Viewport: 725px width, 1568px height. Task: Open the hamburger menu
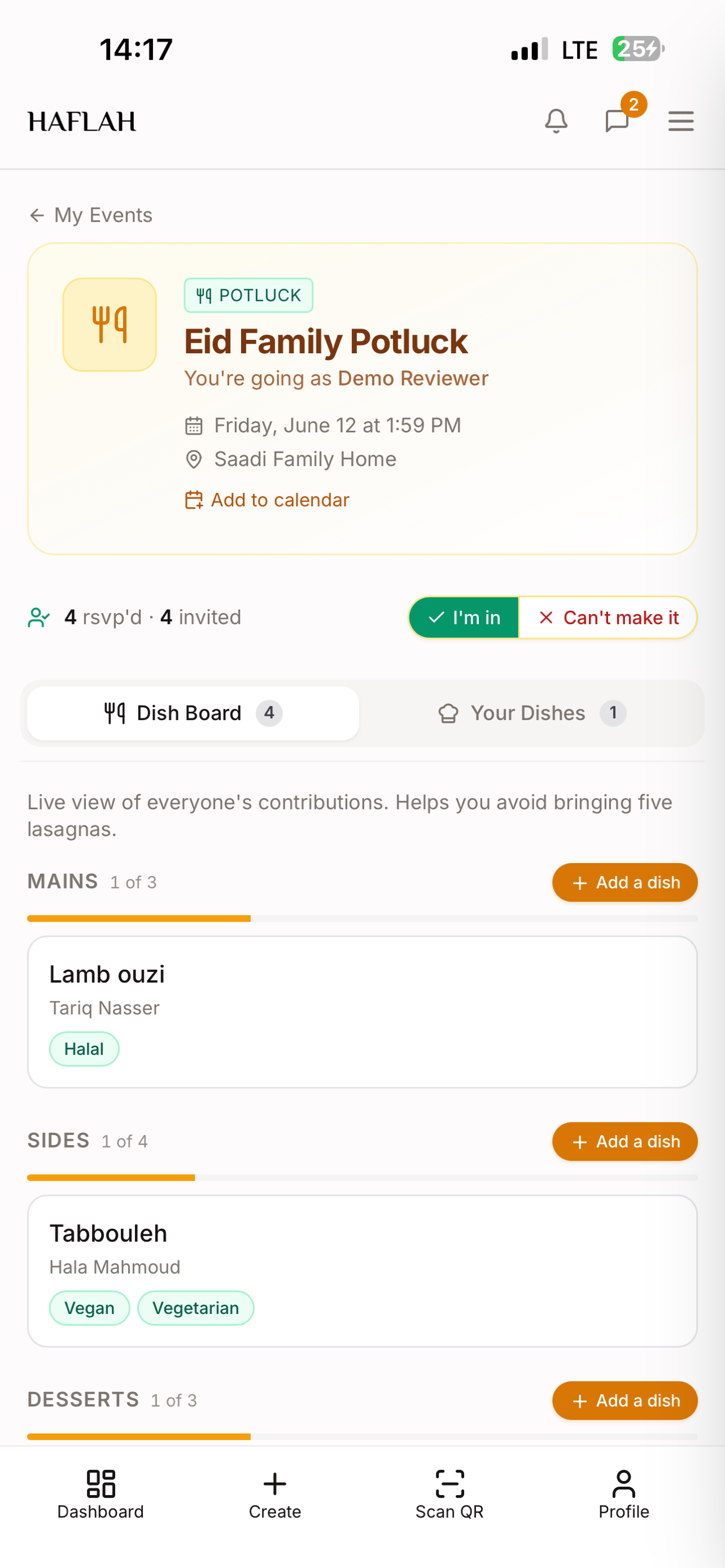pyautogui.click(x=680, y=121)
